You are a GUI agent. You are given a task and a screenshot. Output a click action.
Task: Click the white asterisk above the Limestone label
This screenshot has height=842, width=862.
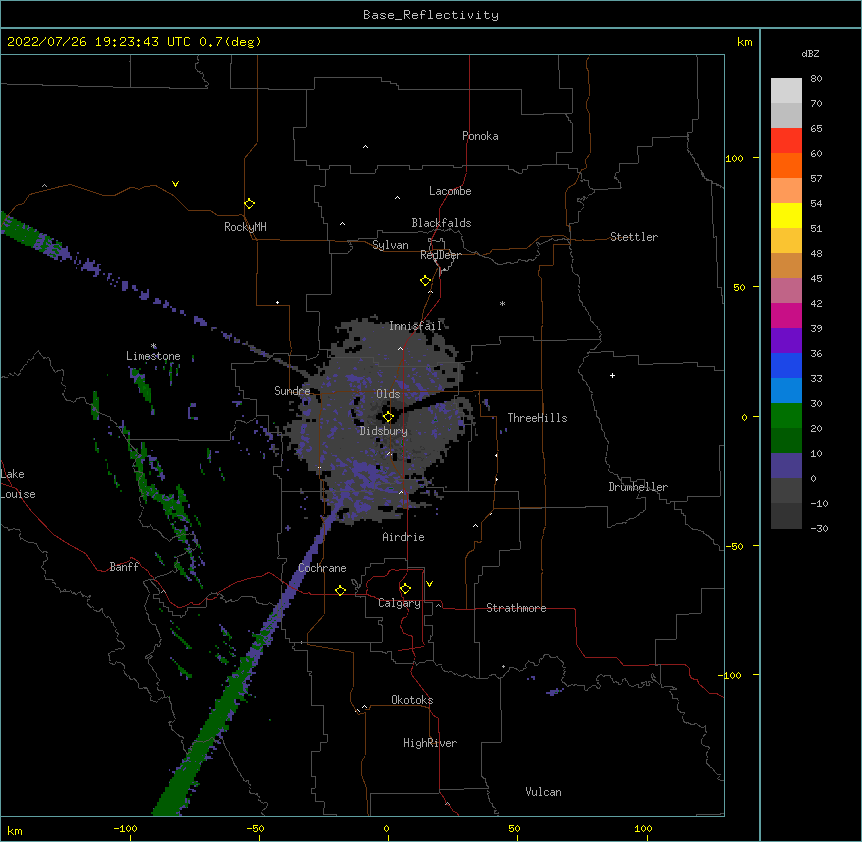pyautogui.click(x=154, y=346)
